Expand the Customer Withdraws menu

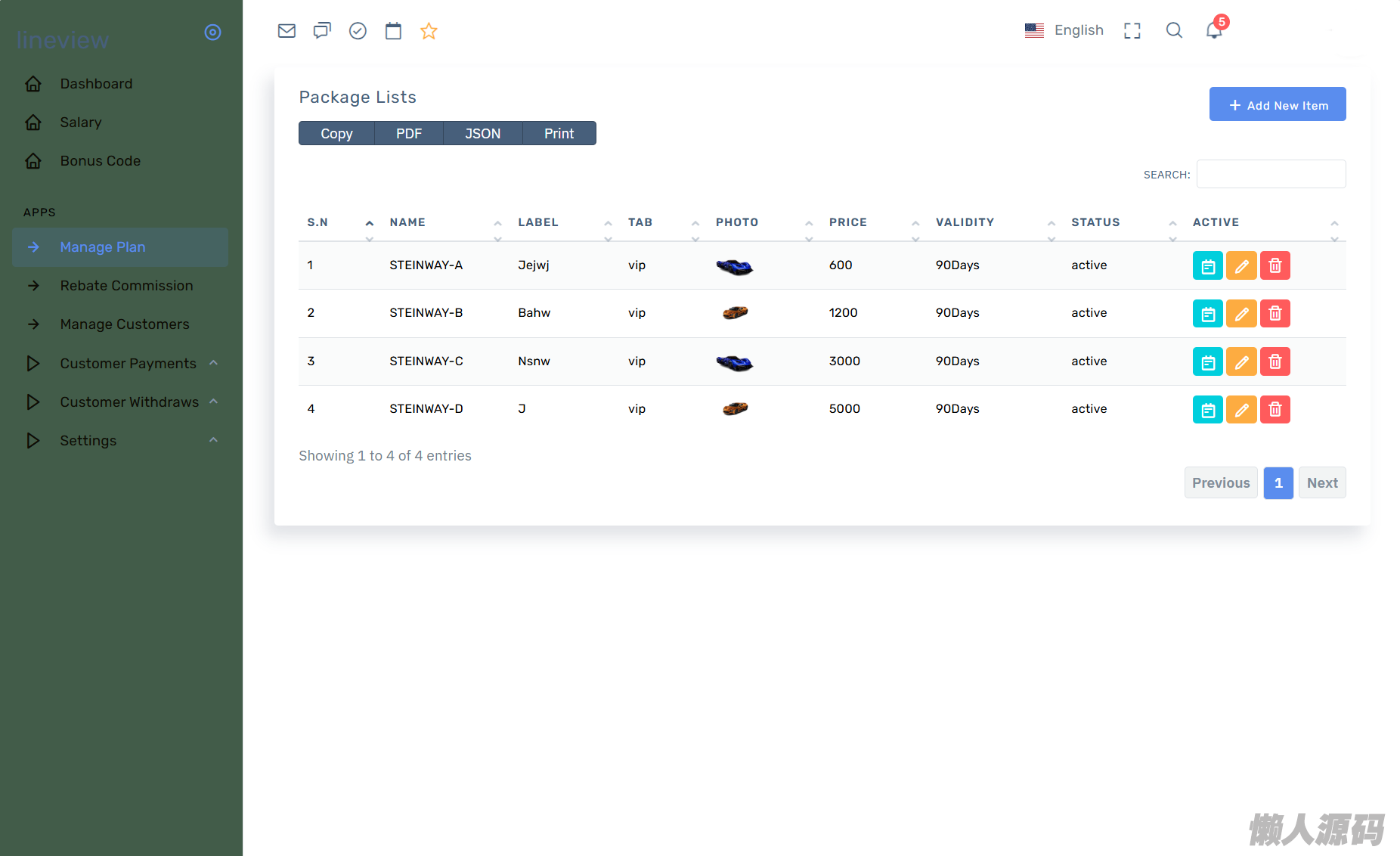pyautogui.click(x=129, y=402)
